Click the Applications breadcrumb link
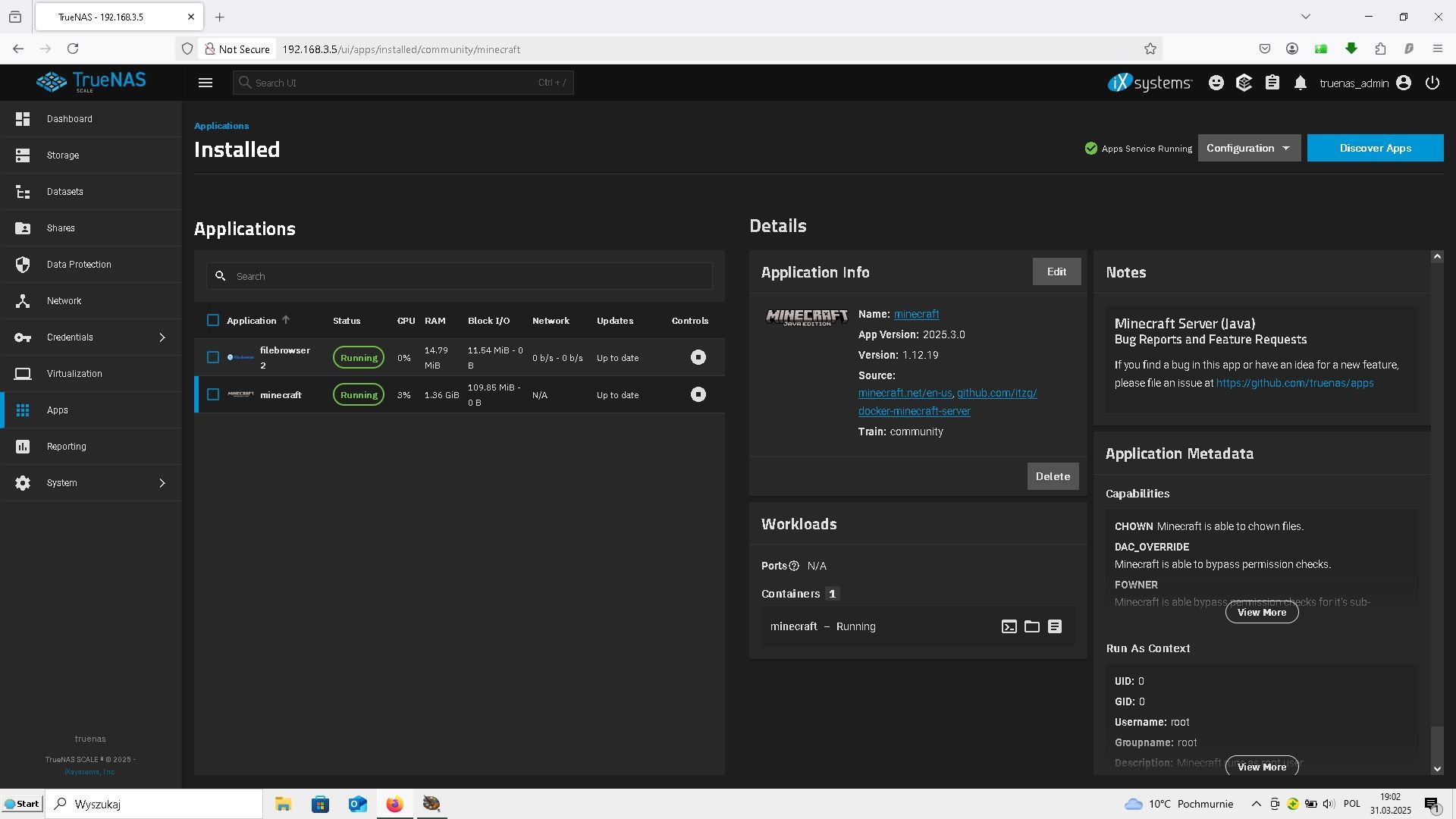The width and height of the screenshot is (1456, 819). pos(221,126)
